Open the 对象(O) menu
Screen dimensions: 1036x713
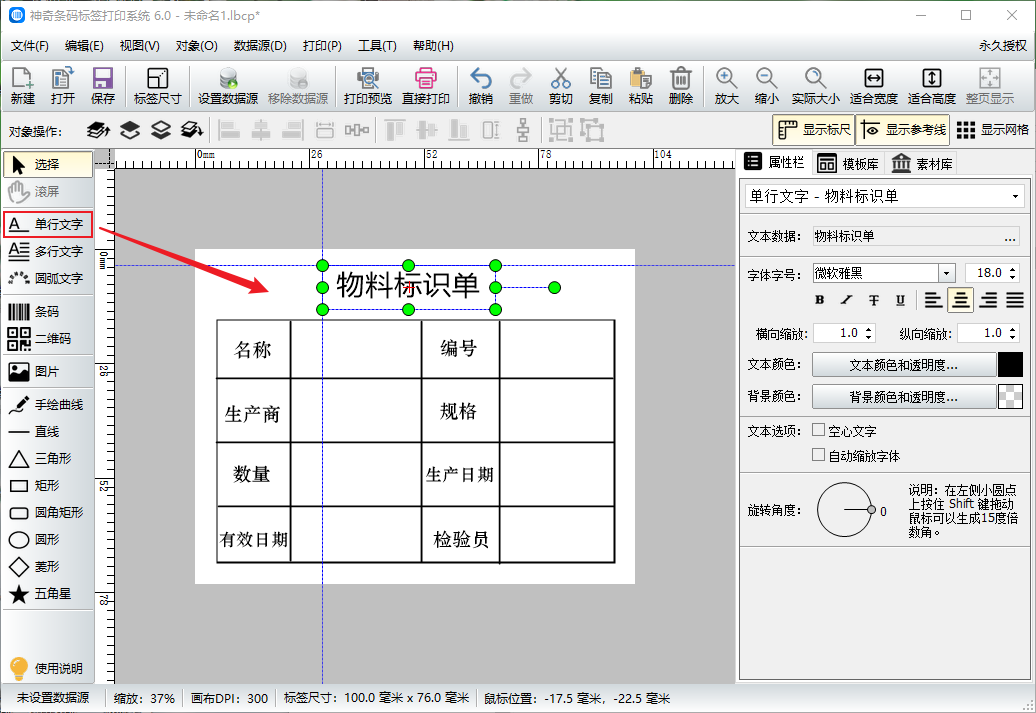196,46
